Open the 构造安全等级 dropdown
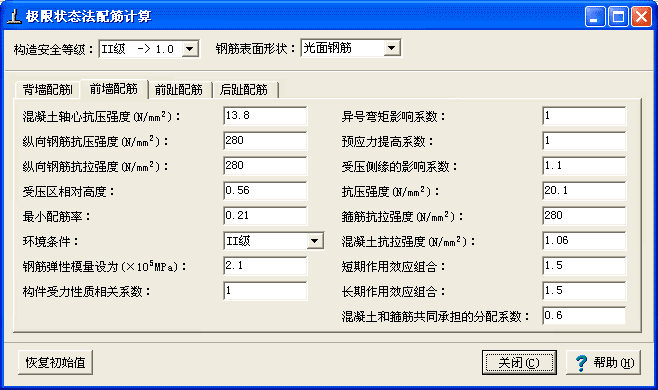The height and width of the screenshot is (390, 658). click(x=190, y=49)
